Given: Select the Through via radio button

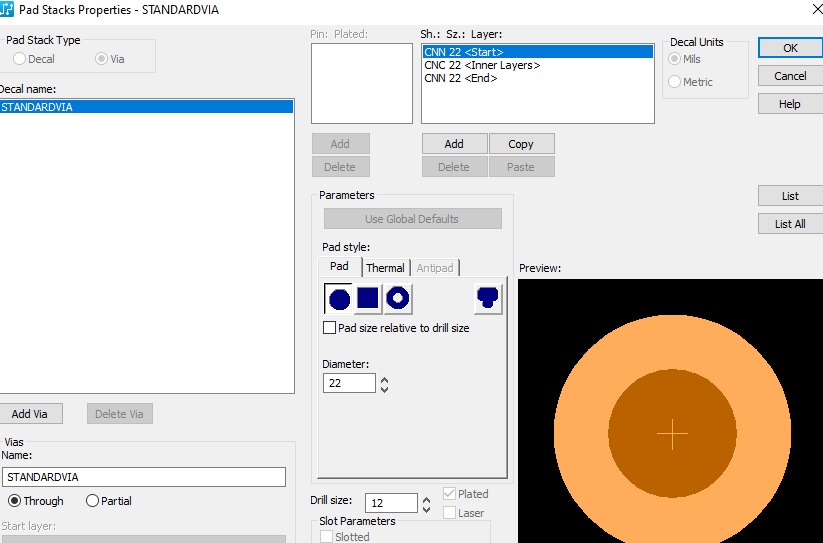Looking at the screenshot, I should [15, 501].
